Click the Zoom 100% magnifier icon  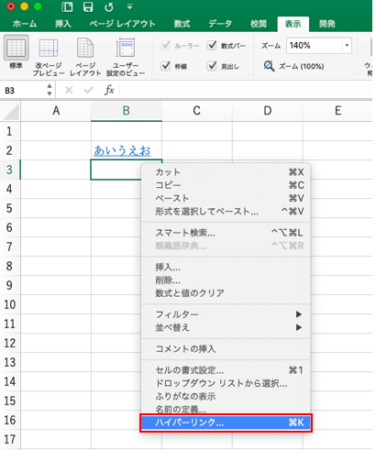[x=269, y=66]
